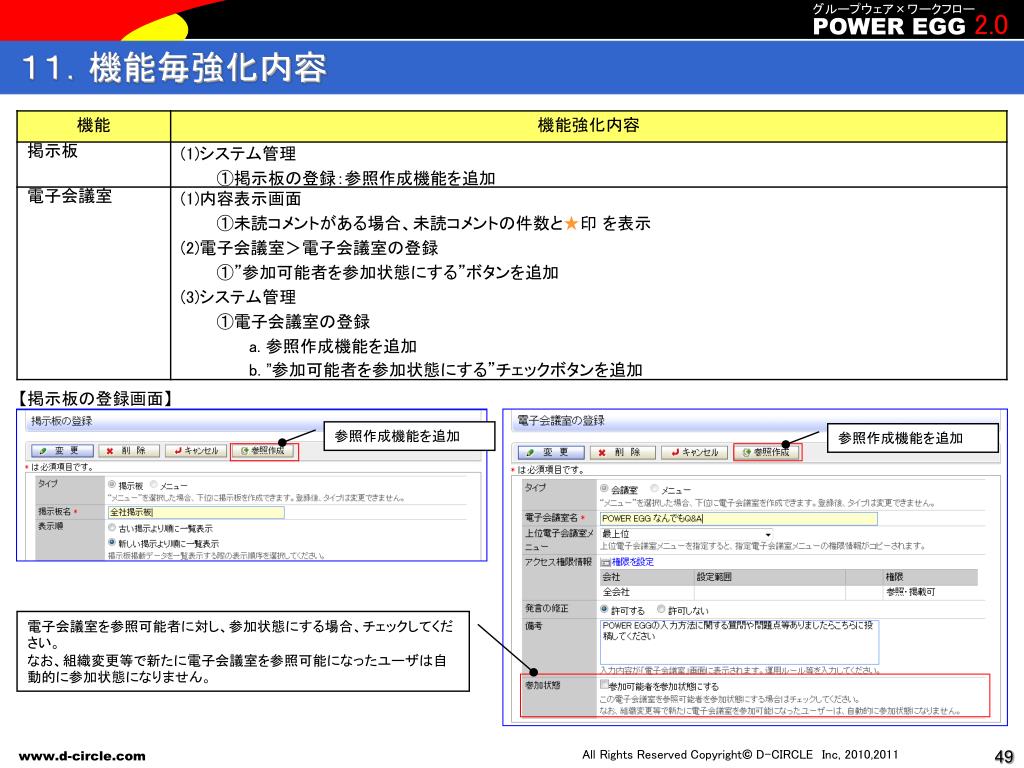Click 削除 button in 掲示板の登録 panel

[x=129, y=451]
